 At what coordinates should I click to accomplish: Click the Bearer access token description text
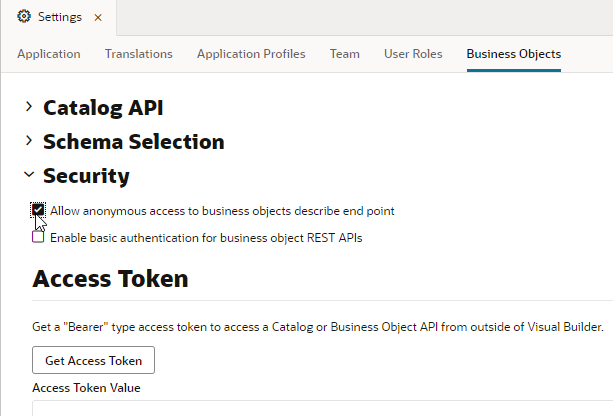point(318,327)
